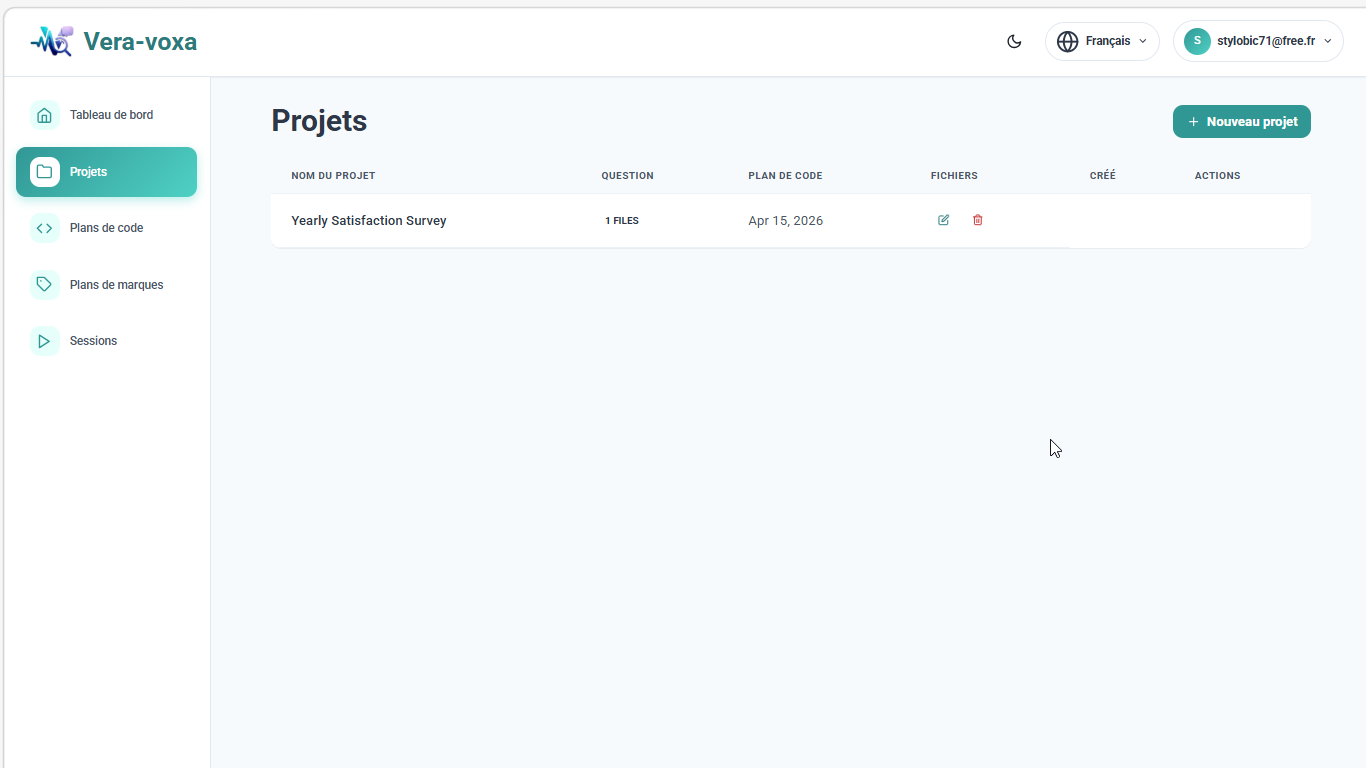Click the folder icon beside Projets
1366x768 pixels.
point(44,172)
